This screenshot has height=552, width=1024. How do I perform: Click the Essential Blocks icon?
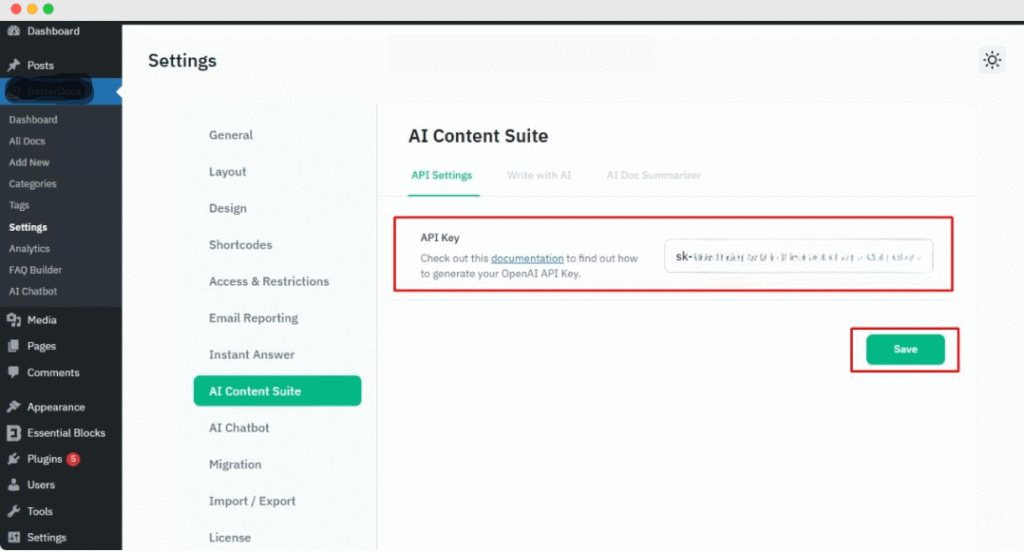14,433
